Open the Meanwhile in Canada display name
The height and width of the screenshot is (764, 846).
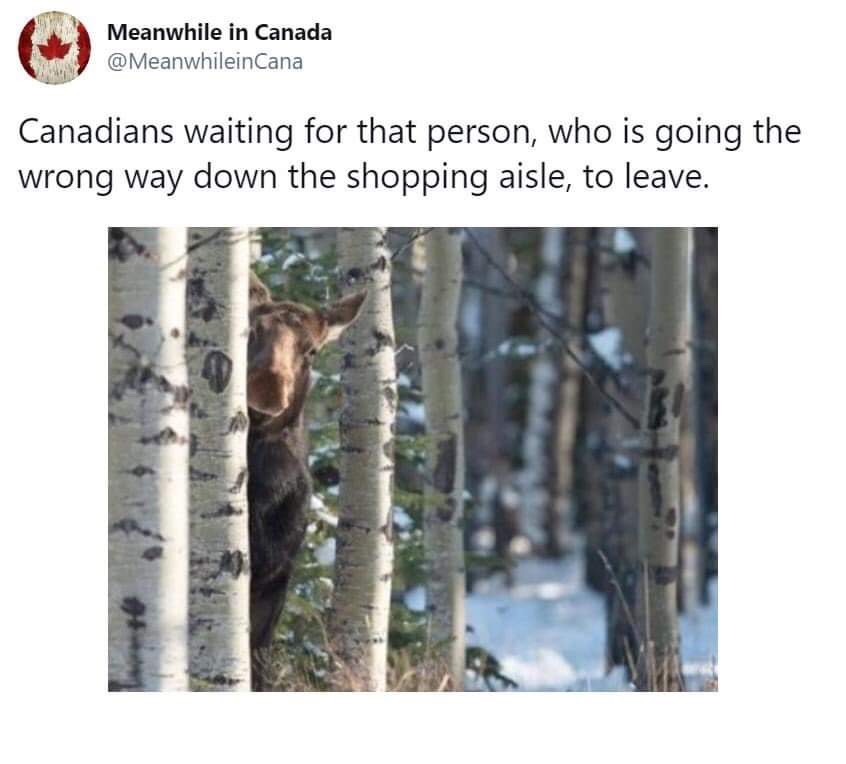pyautogui.click(x=219, y=32)
